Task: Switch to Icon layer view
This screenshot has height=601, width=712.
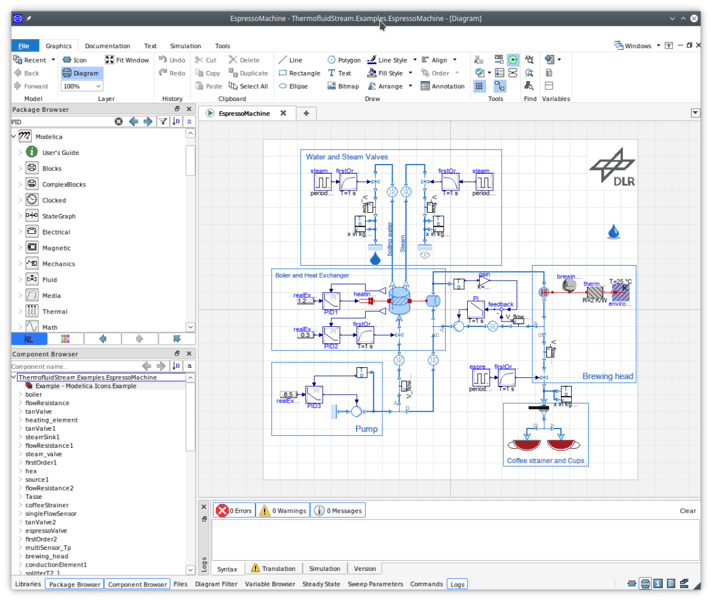Action: (73, 60)
